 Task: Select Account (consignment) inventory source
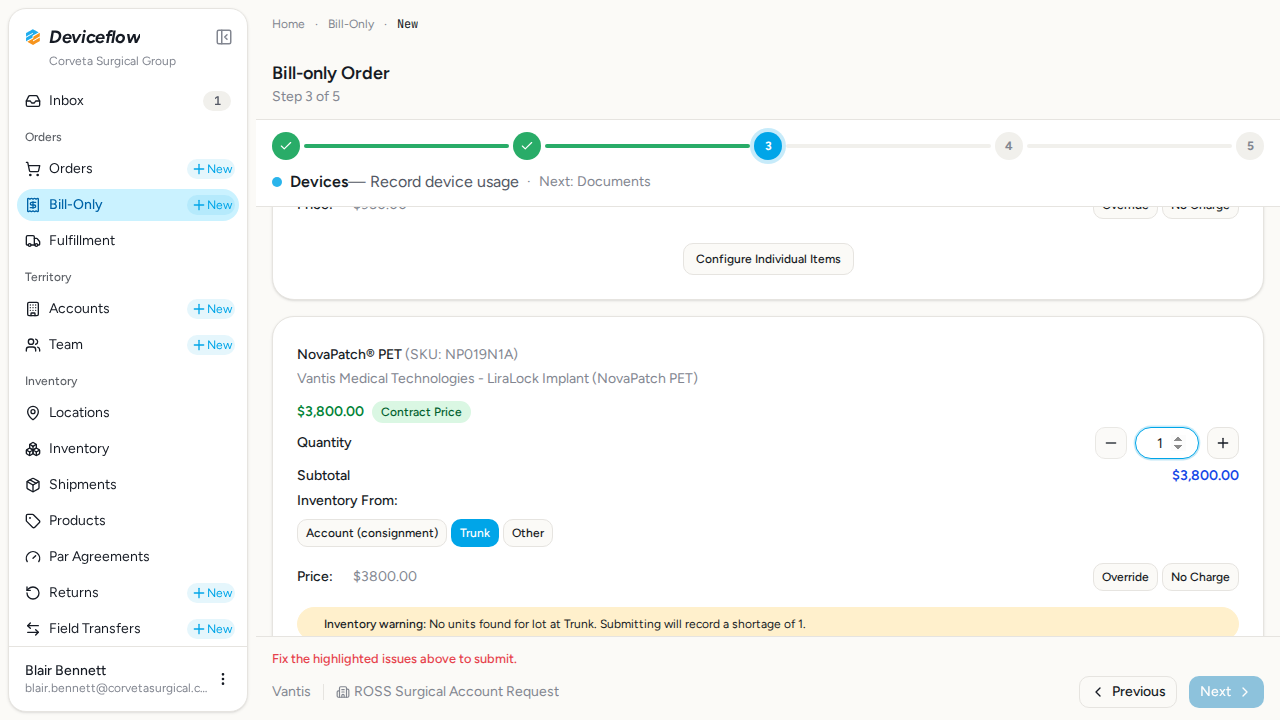click(372, 533)
